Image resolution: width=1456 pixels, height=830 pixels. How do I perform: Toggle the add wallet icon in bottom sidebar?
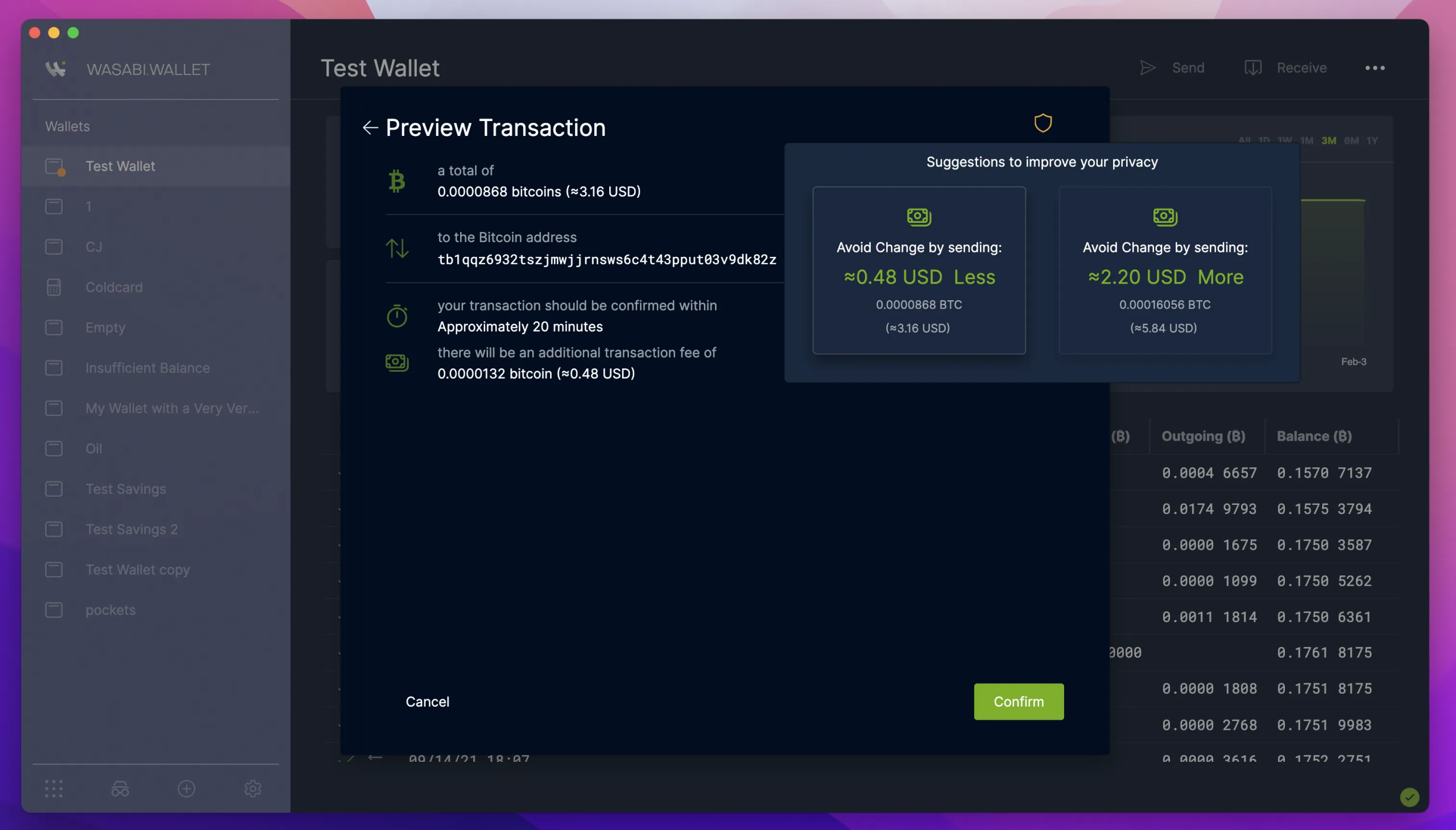tap(186, 788)
